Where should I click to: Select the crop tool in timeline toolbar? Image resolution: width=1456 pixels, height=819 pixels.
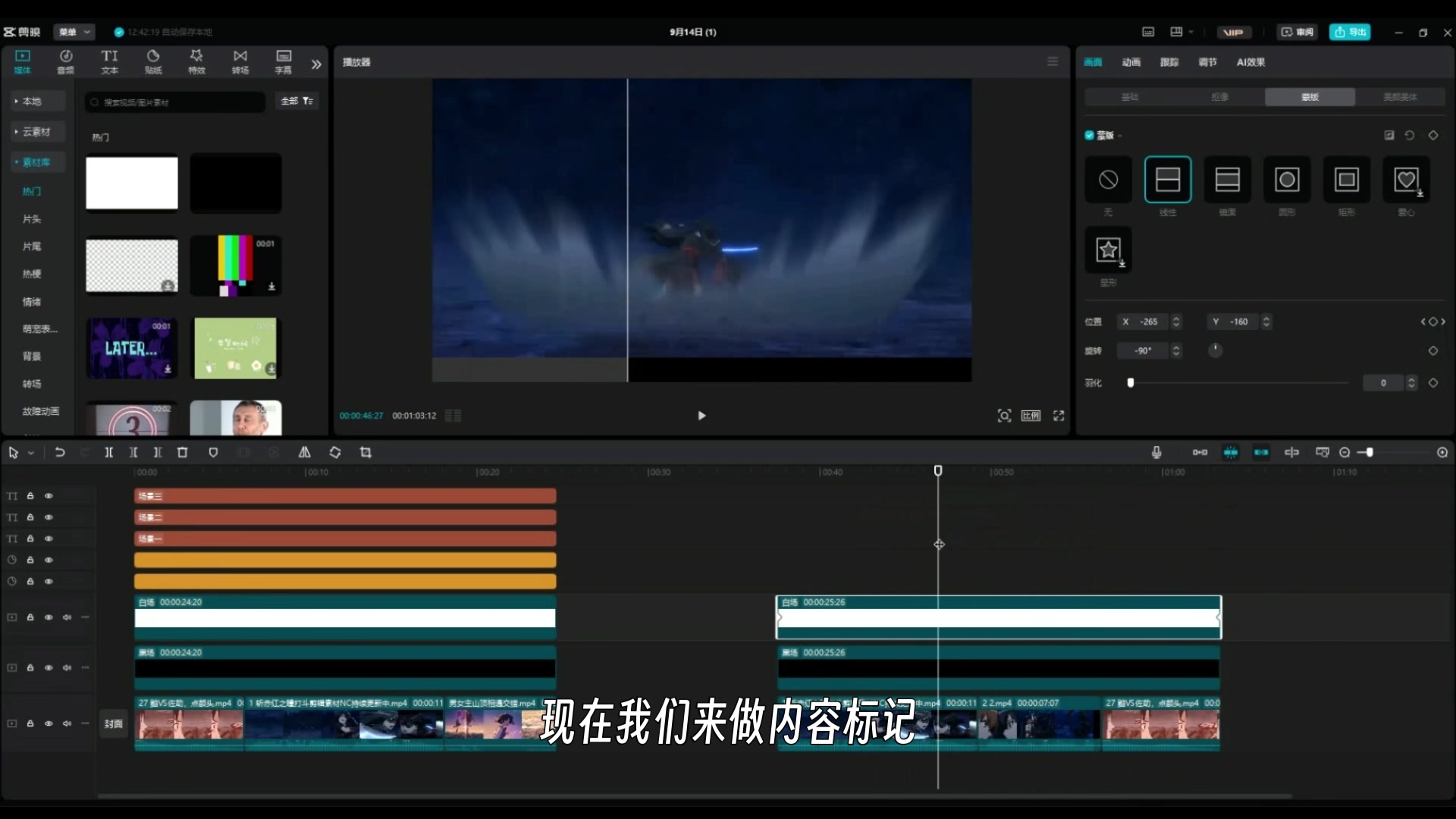pyautogui.click(x=366, y=453)
